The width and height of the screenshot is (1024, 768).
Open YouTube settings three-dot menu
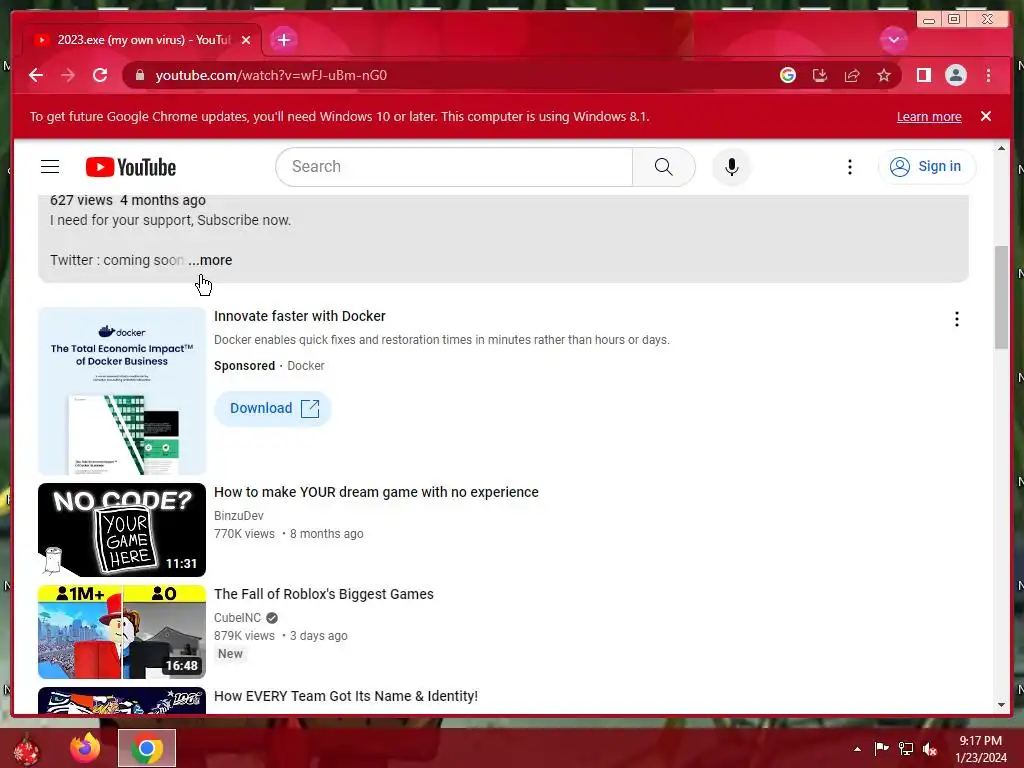point(850,167)
